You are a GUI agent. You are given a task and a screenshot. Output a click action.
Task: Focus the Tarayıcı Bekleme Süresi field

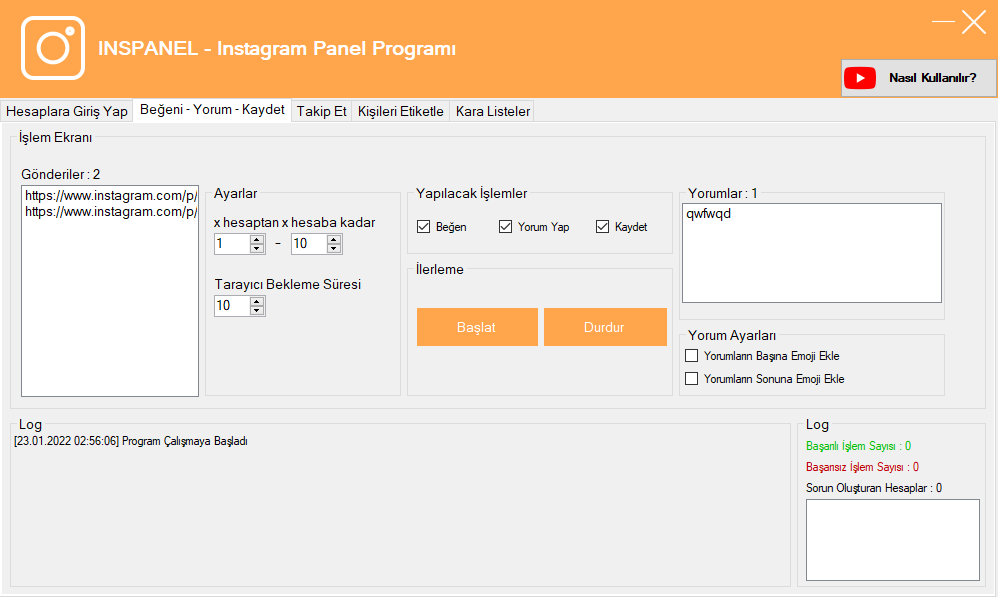click(232, 306)
